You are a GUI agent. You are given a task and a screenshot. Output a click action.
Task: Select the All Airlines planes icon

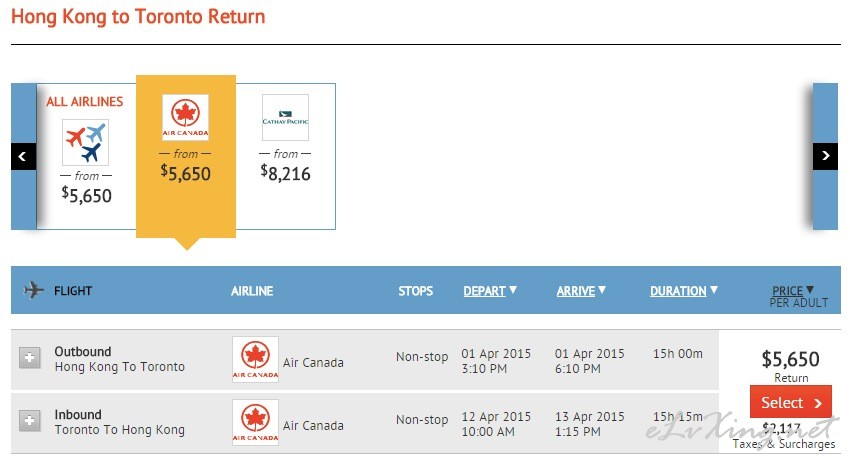point(85,143)
